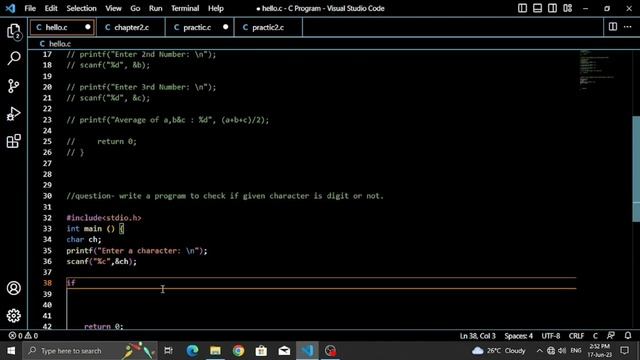Open Microsoft Edge from the taskbar
640x360 pixels.
[192, 351]
